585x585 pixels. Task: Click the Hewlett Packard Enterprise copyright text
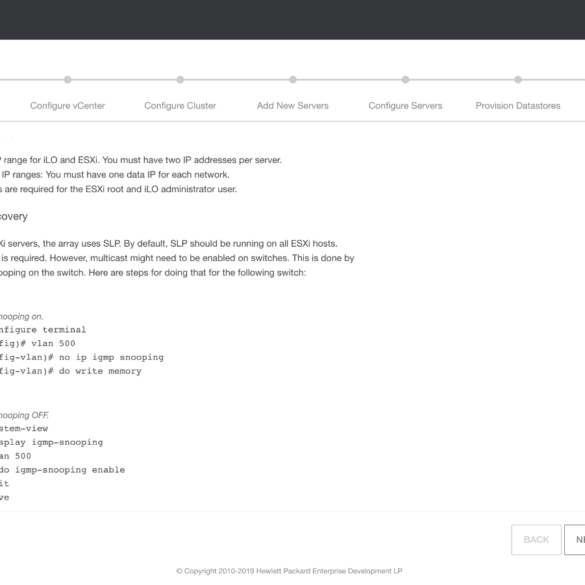(289, 571)
